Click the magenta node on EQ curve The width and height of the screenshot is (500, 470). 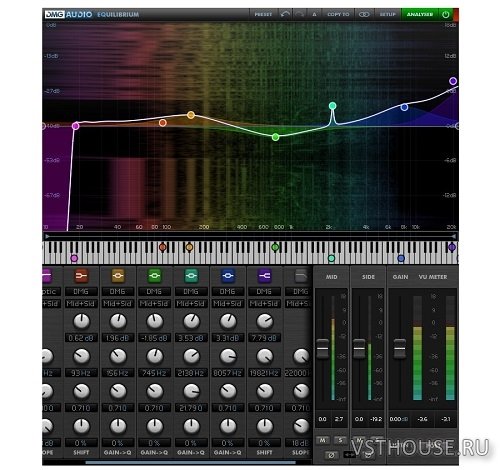76,126
